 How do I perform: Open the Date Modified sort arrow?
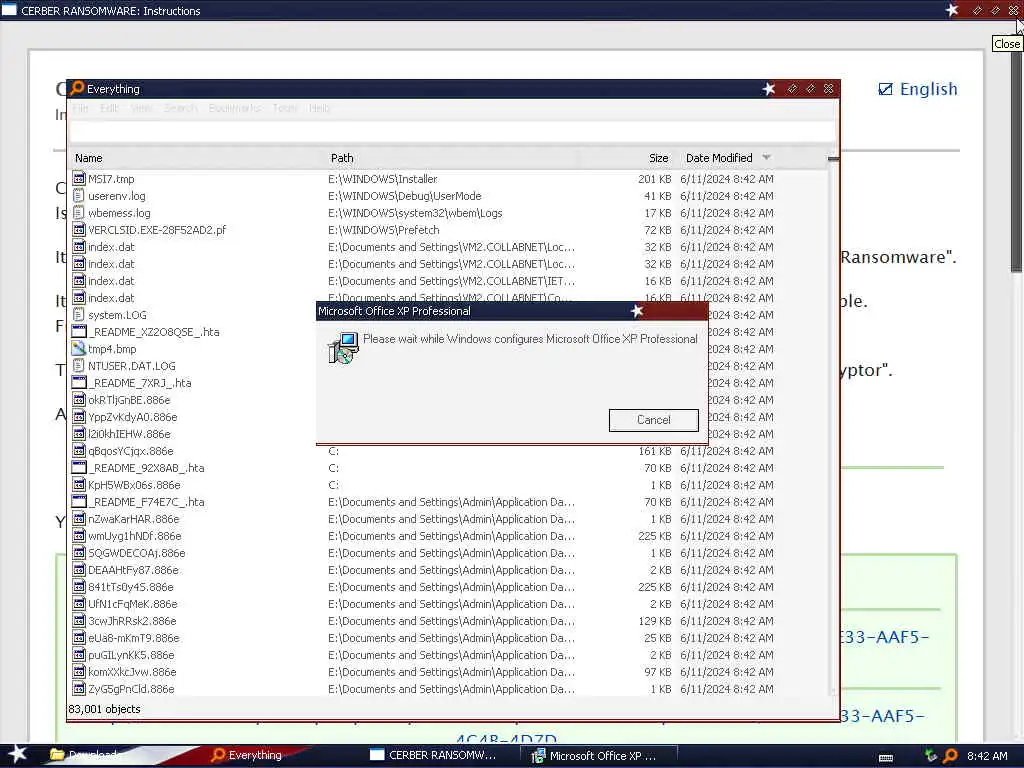(x=767, y=157)
